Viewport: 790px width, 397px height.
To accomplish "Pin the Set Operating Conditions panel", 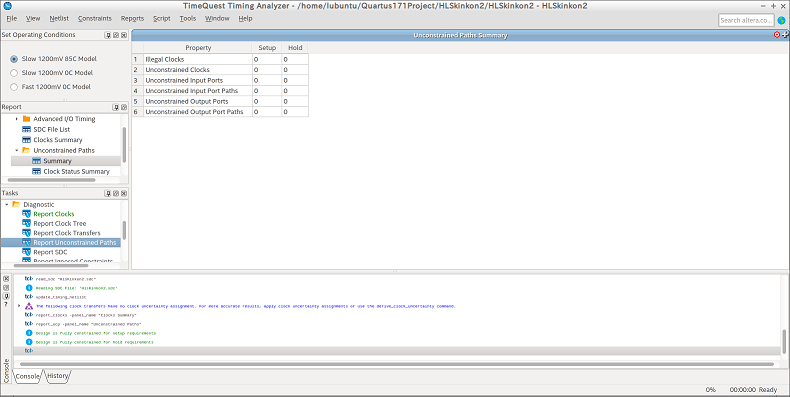I will point(108,35).
